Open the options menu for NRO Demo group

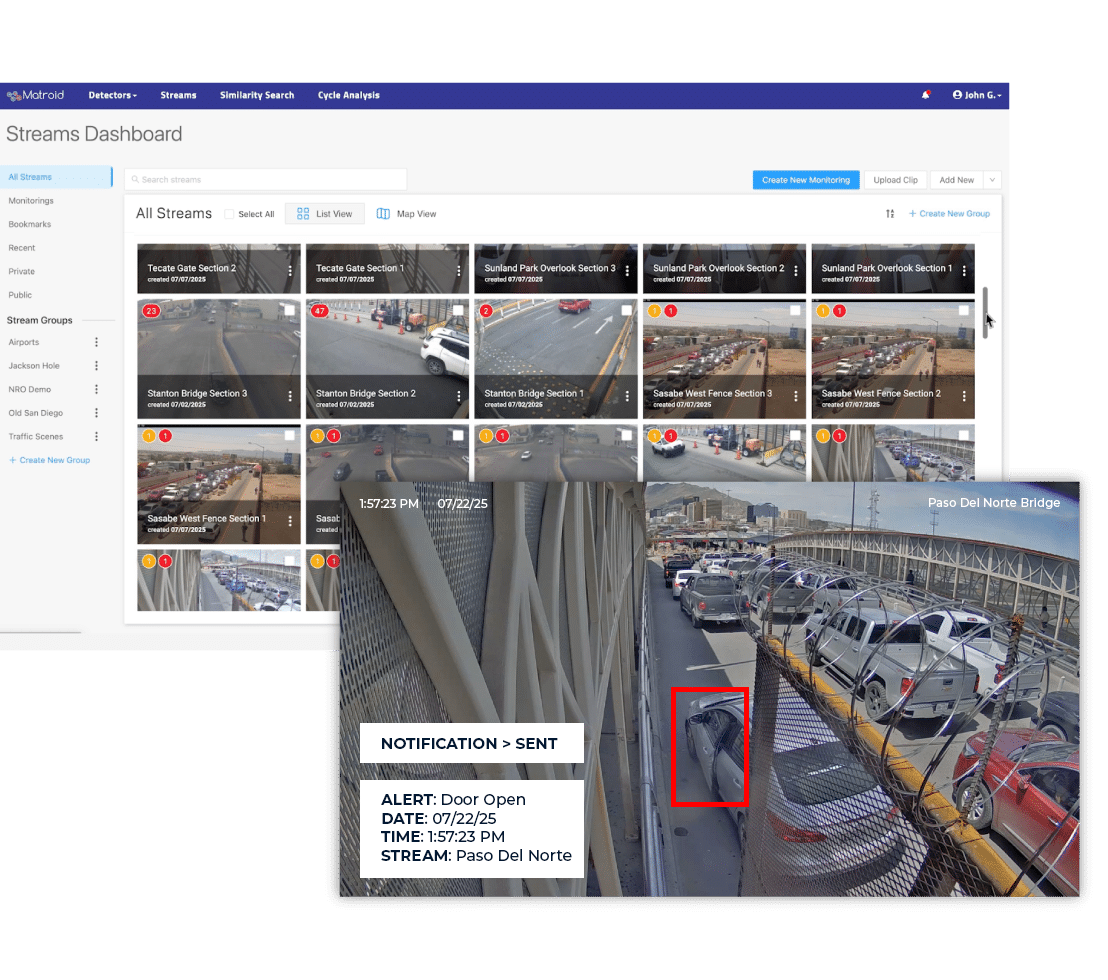(x=96, y=389)
